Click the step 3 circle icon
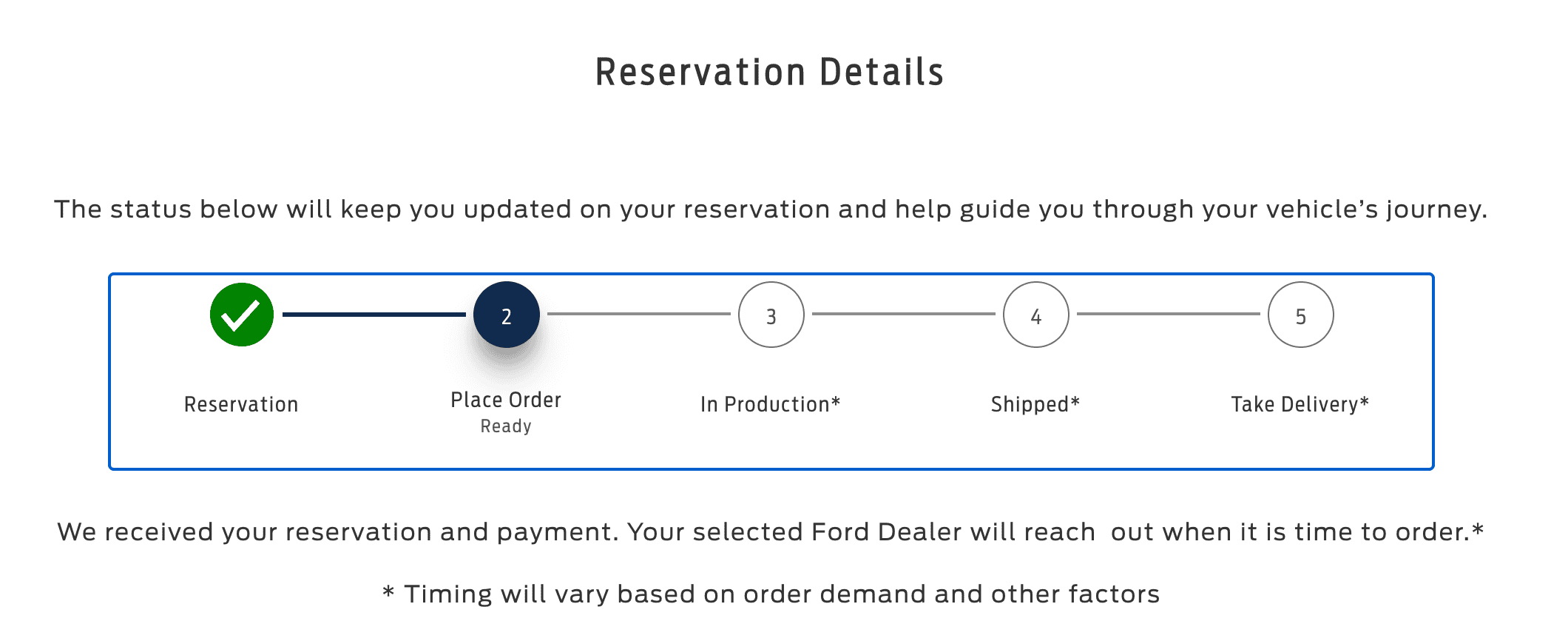The width and height of the screenshot is (1568, 641). [x=771, y=315]
